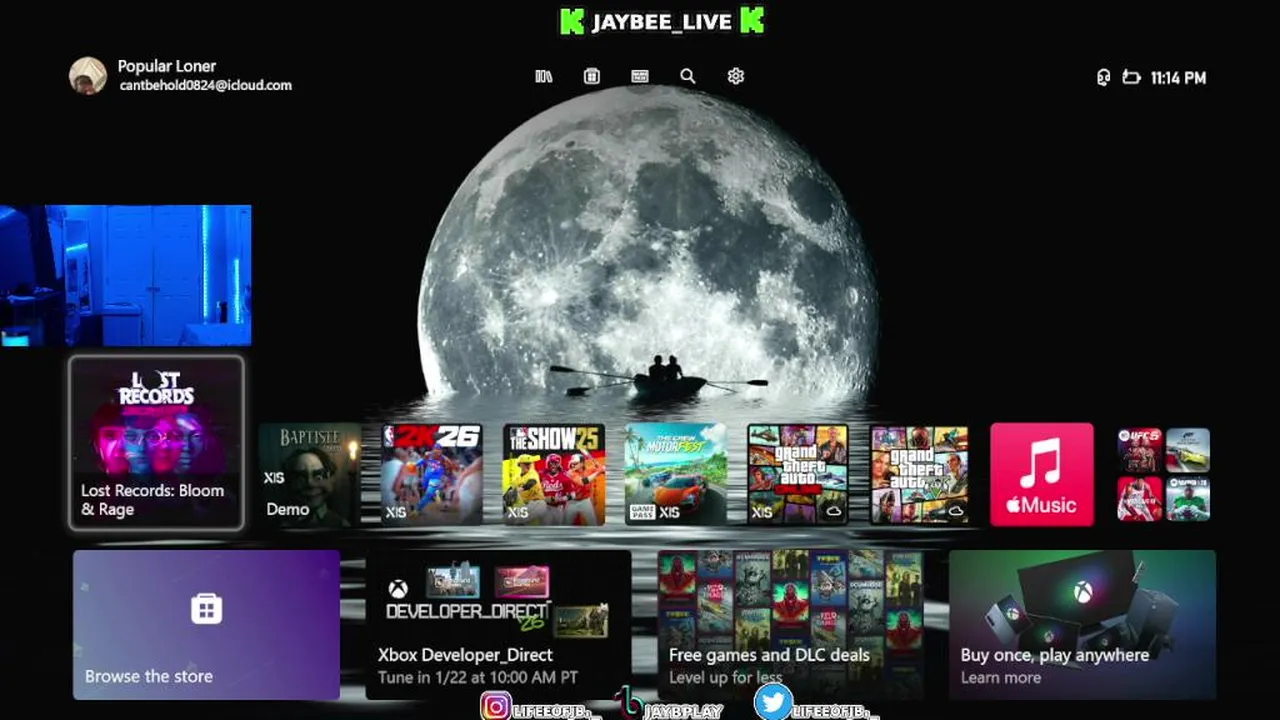Screen dimensions: 1280x720
Task: Click the webcam overlay video feed
Action: tap(125, 275)
